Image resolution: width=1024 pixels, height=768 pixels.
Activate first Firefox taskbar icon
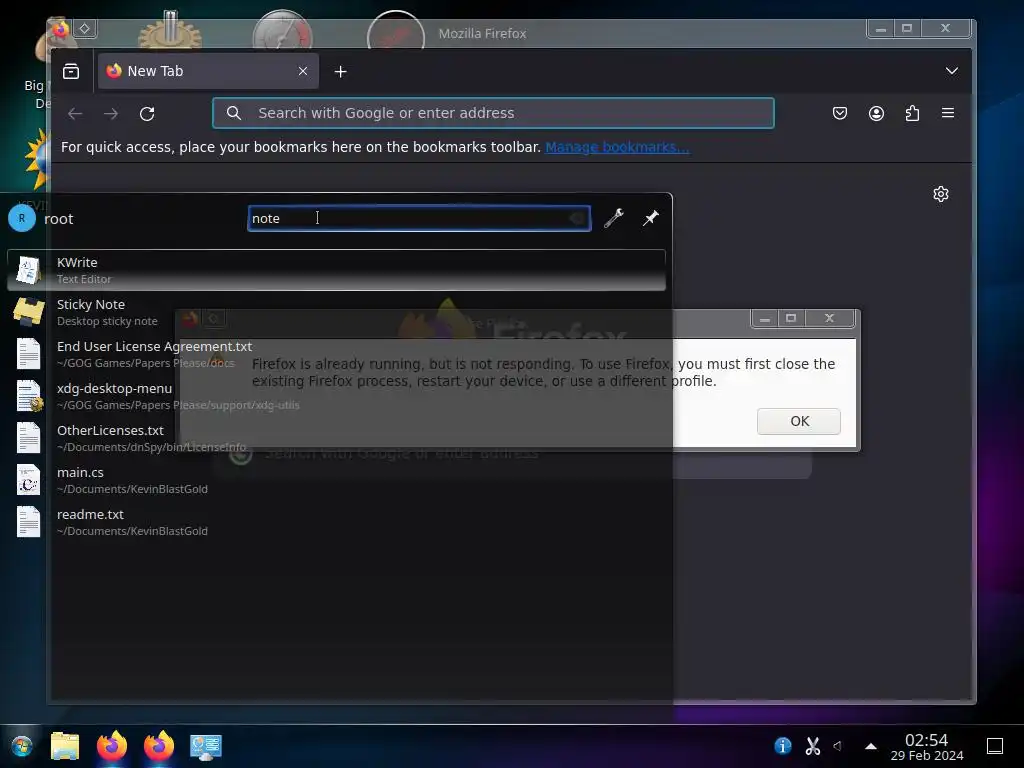click(x=112, y=746)
